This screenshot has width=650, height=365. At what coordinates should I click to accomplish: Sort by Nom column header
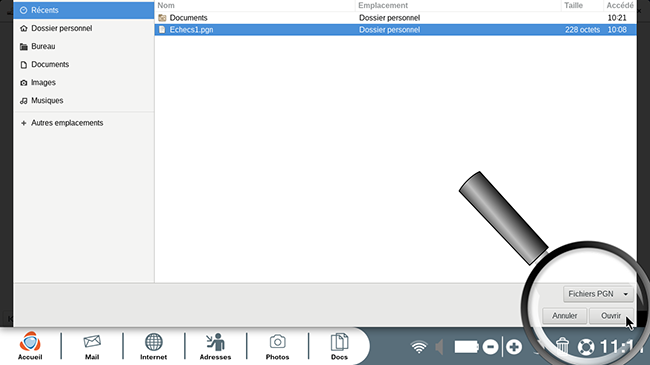pyautogui.click(x=255, y=5)
